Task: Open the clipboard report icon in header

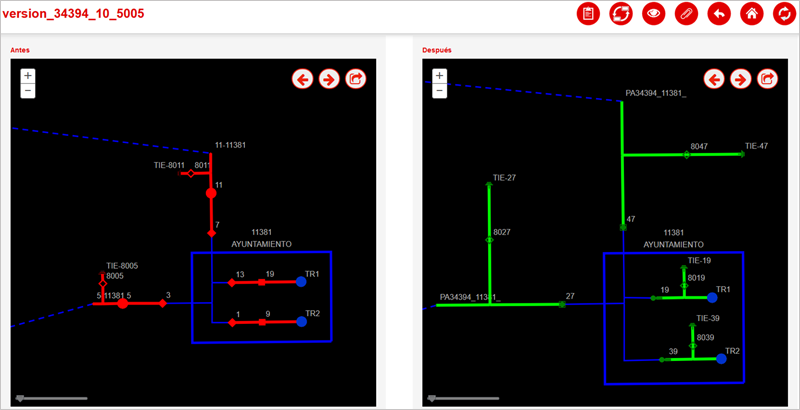Action: 589,14
